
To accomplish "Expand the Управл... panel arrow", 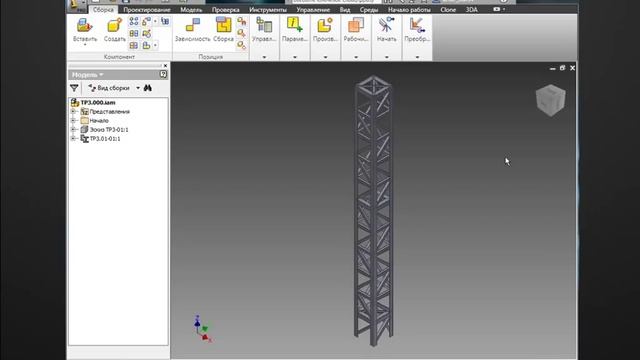I will 264,57.
